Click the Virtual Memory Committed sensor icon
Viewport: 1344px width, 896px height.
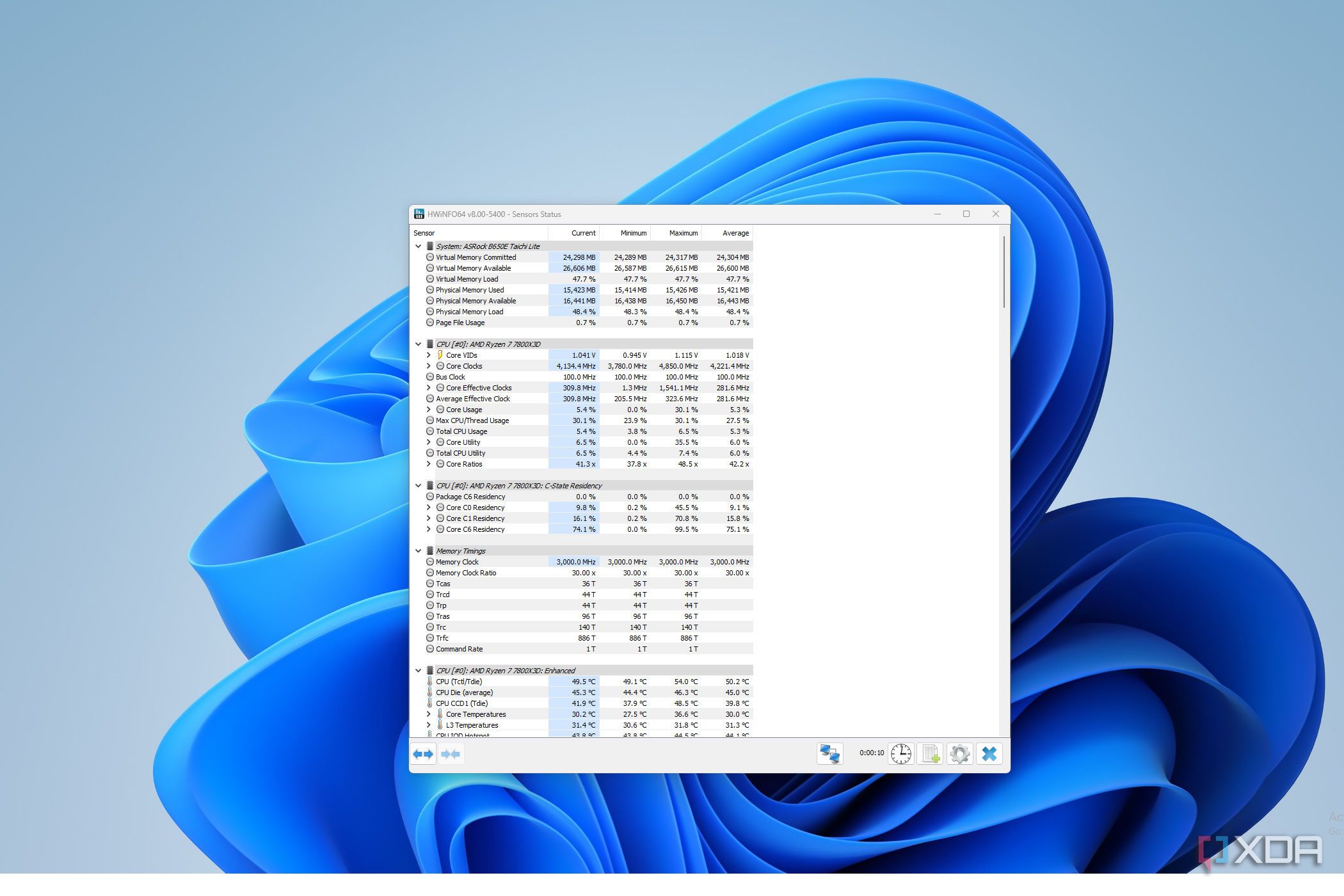coord(429,257)
